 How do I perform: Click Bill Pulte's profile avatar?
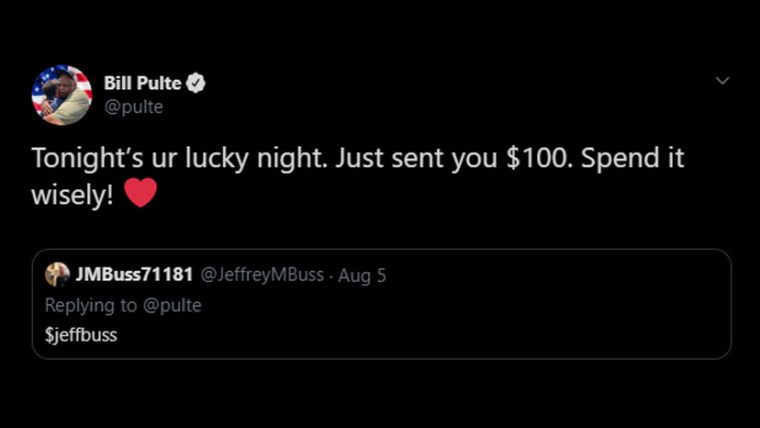point(62,95)
